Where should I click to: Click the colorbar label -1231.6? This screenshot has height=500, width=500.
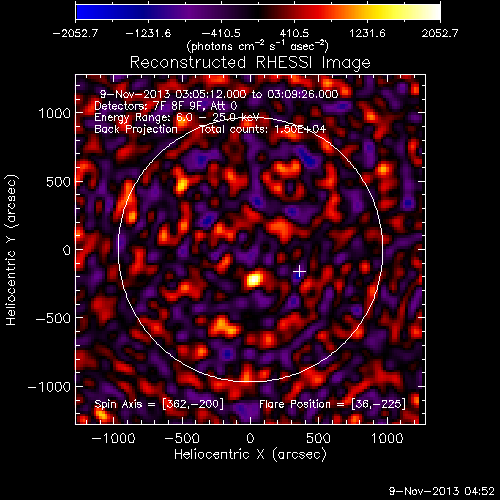[148, 33]
